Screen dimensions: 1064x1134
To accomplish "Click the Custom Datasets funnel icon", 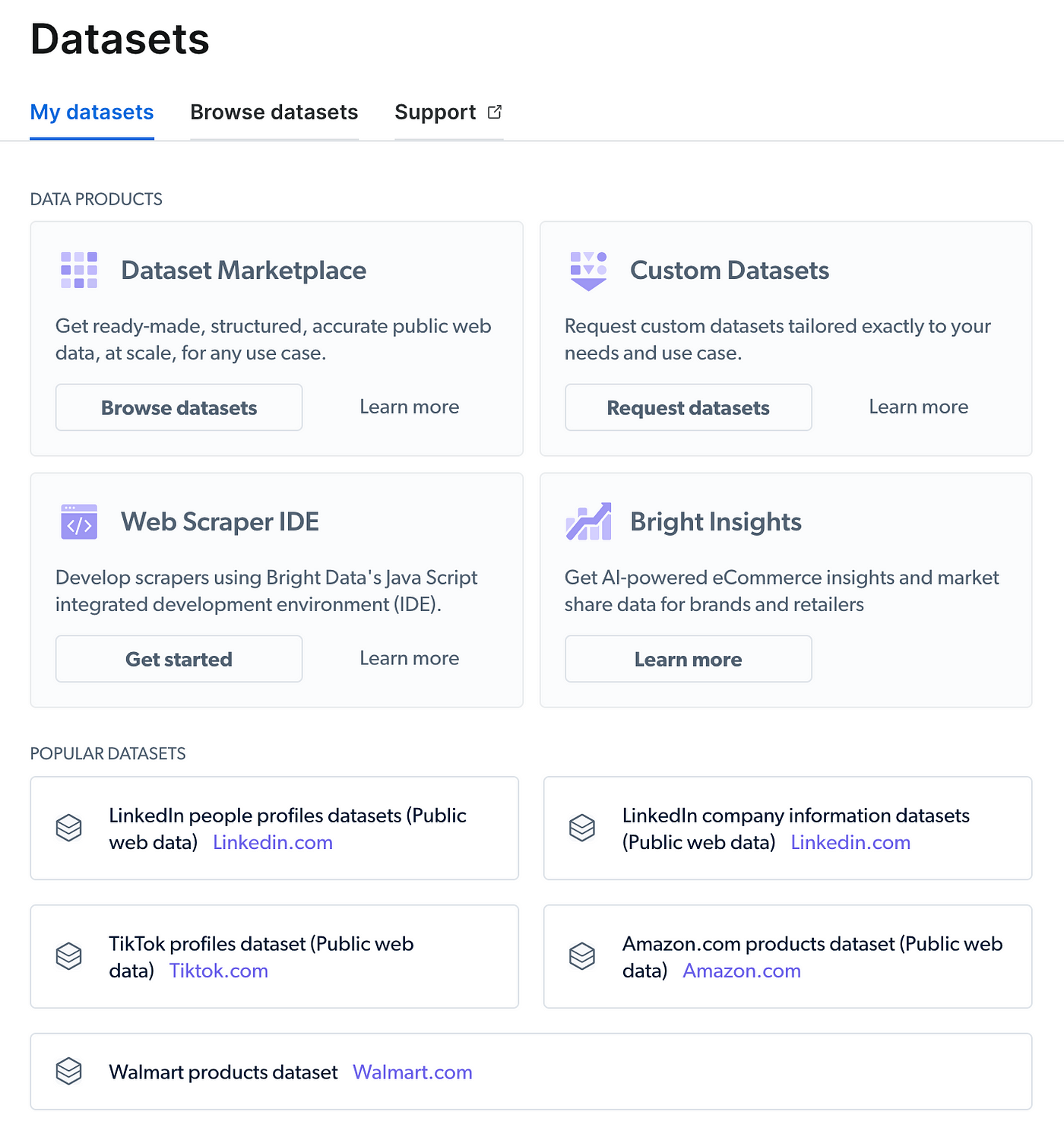I will click(x=588, y=271).
